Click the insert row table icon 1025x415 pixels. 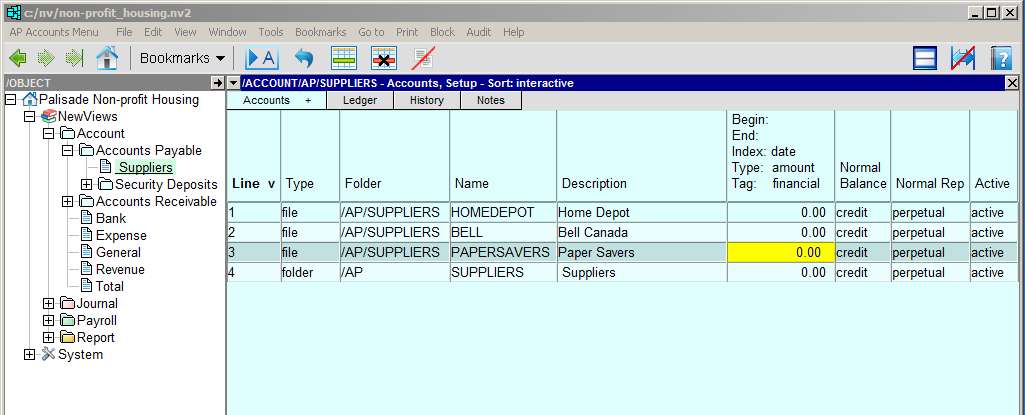point(345,58)
